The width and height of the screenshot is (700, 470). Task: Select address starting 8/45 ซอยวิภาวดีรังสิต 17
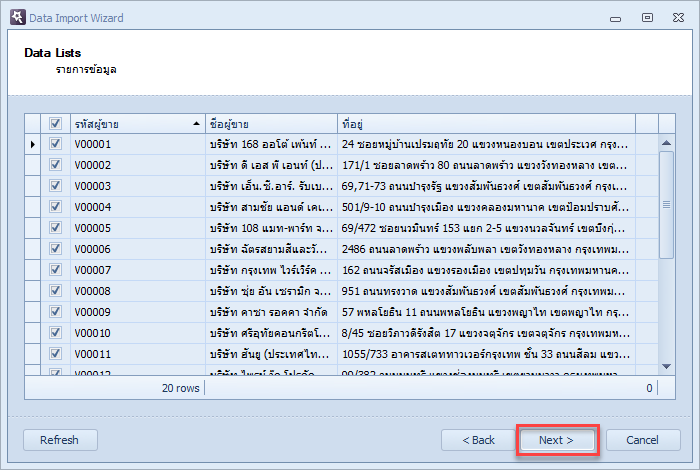click(x=486, y=333)
